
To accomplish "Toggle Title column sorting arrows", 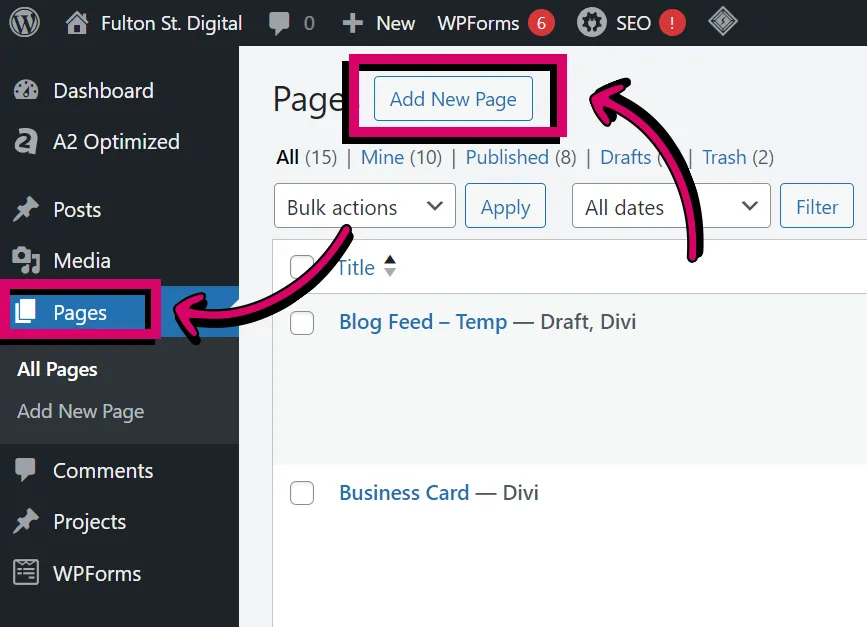I will 389,267.
